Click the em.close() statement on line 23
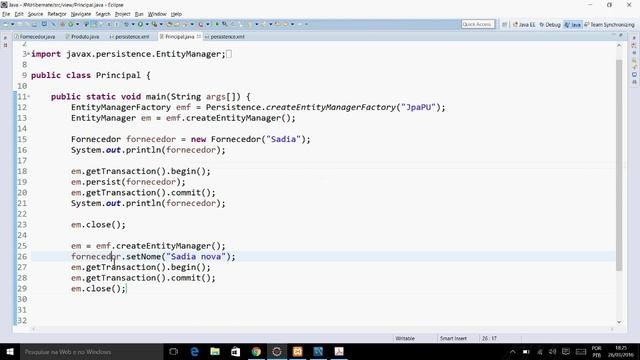The image size is (640, 360). [x=98, y=225]
